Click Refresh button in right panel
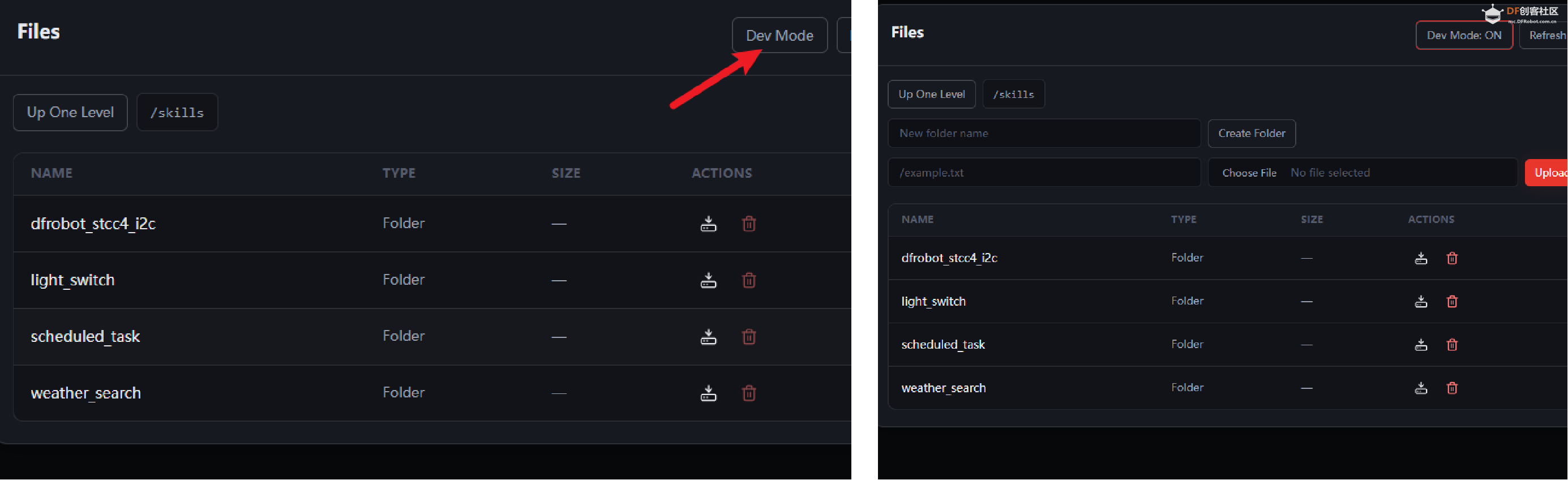This screenshot has height=480, width=1568. click(1545, 35)
